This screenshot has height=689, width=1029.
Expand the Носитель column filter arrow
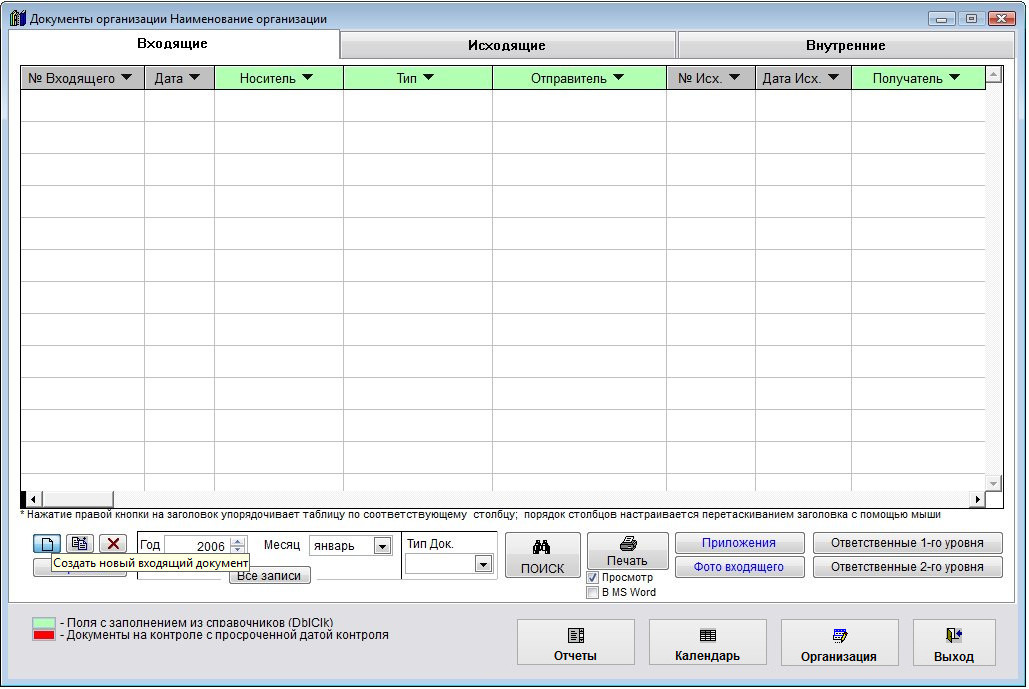pyautogui.click(x=307, y=77)
